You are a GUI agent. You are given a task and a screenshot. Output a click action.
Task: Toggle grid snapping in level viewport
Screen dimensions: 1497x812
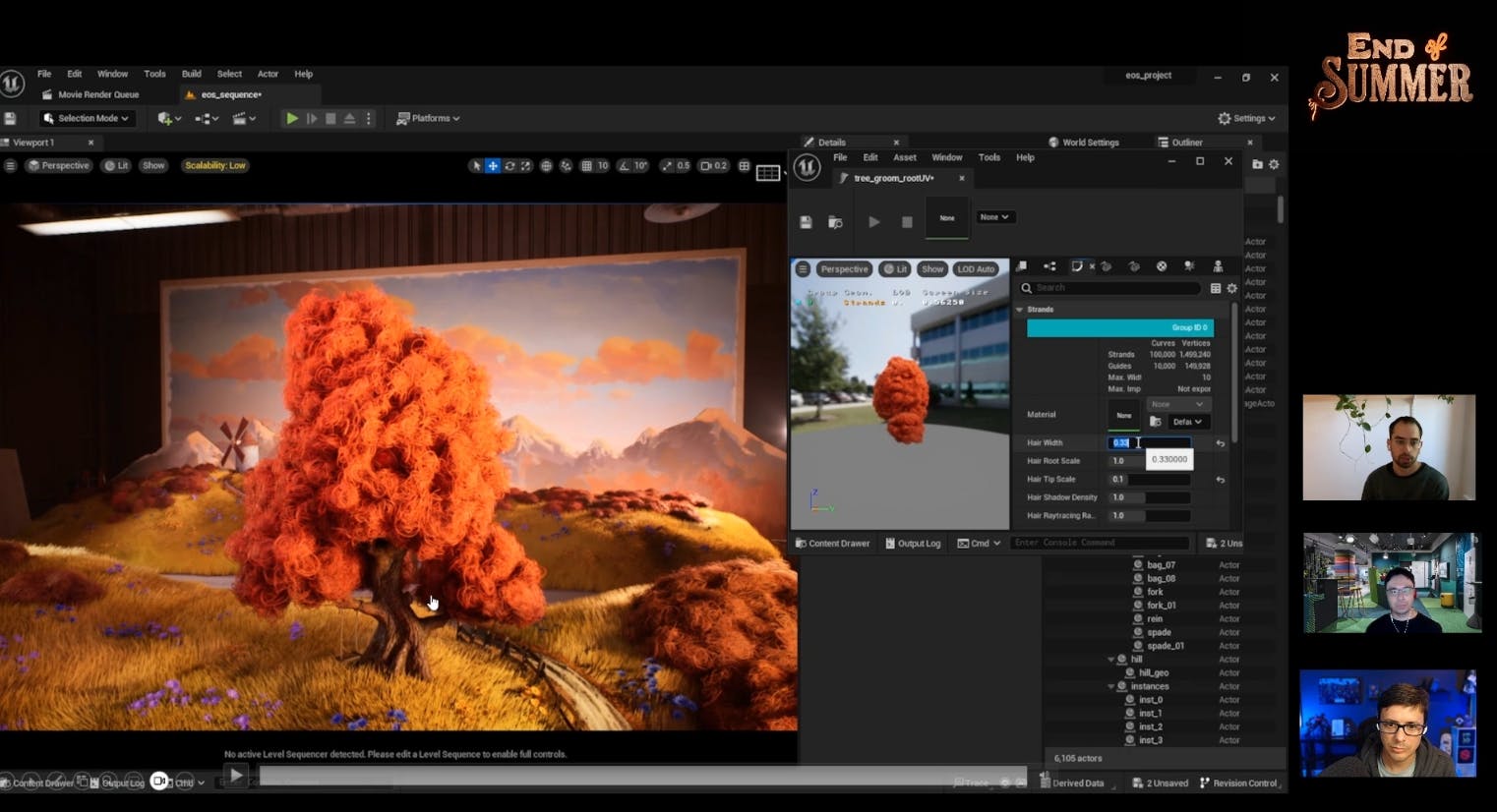click(587, 166)
